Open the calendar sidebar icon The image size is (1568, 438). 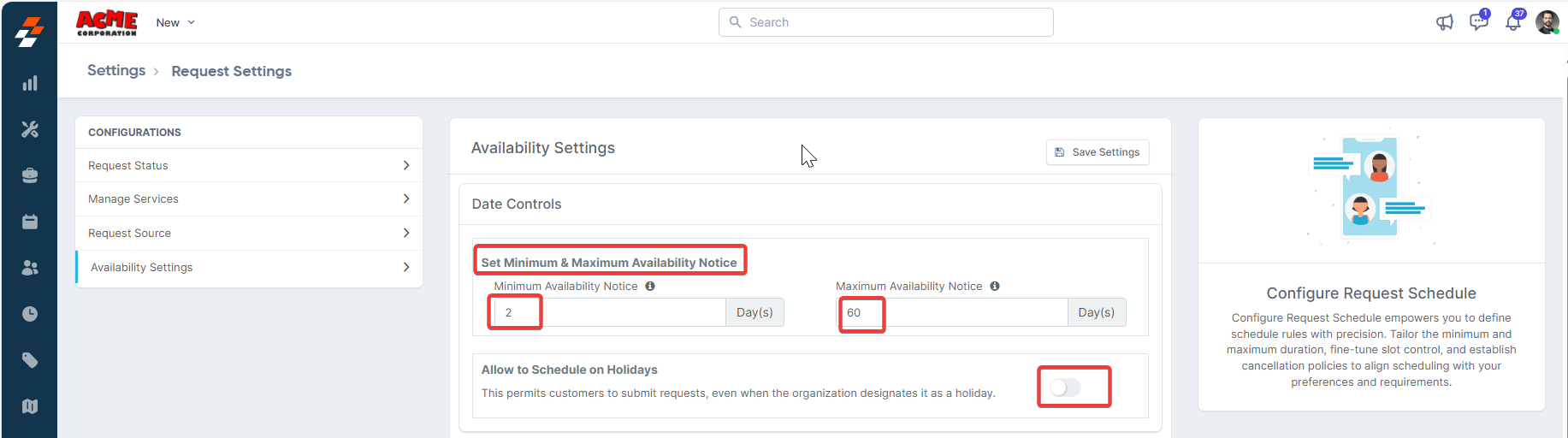(x=30, y=222)
